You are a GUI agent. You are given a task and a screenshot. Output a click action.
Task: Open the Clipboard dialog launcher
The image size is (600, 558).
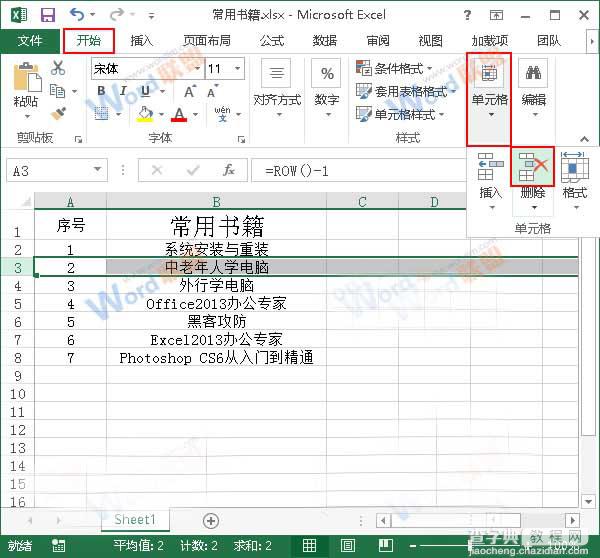tap(78, 139)
